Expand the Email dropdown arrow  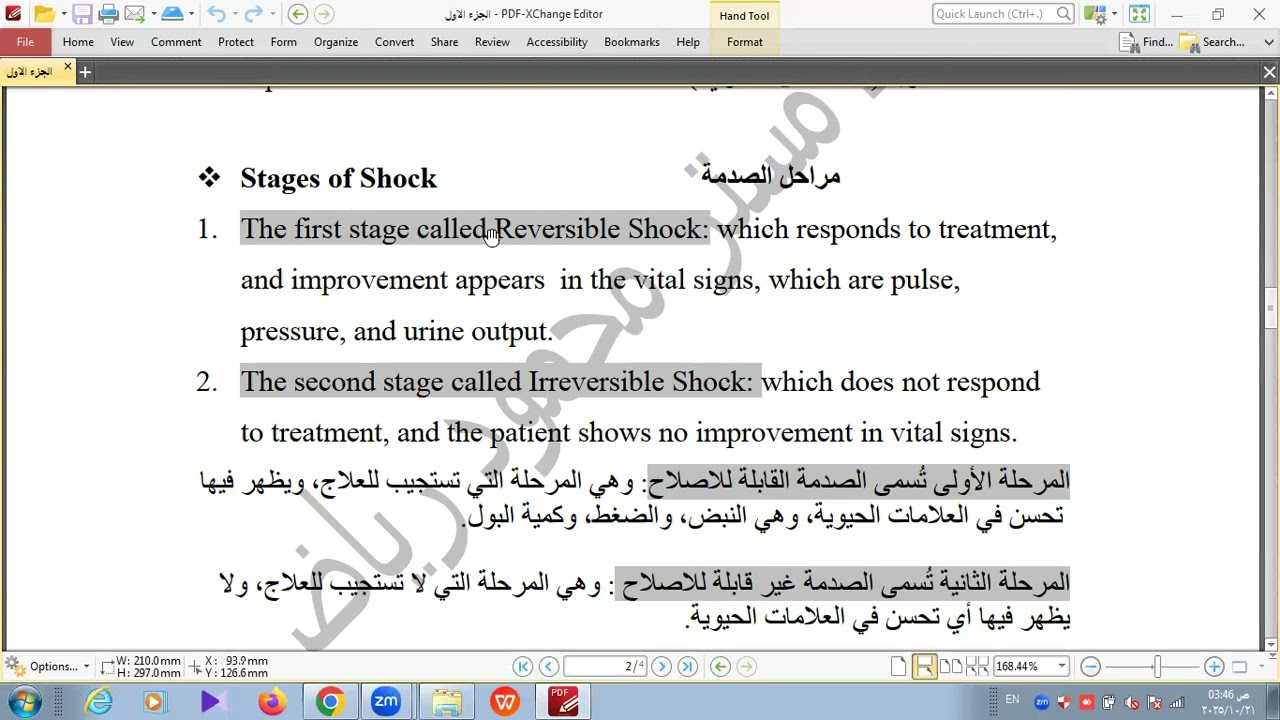pyautogui.click(x=153, y=14)
